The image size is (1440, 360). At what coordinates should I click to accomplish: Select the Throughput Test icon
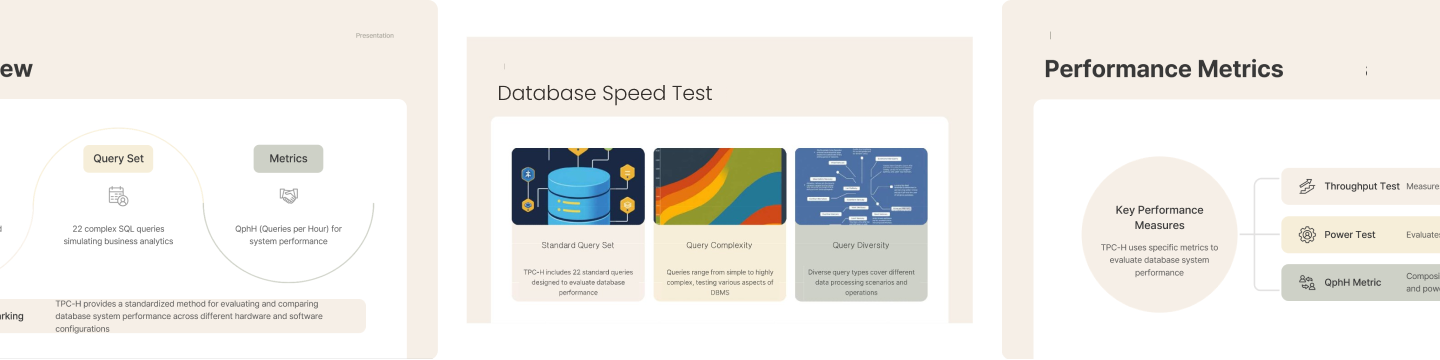[x=1306, y=187]
